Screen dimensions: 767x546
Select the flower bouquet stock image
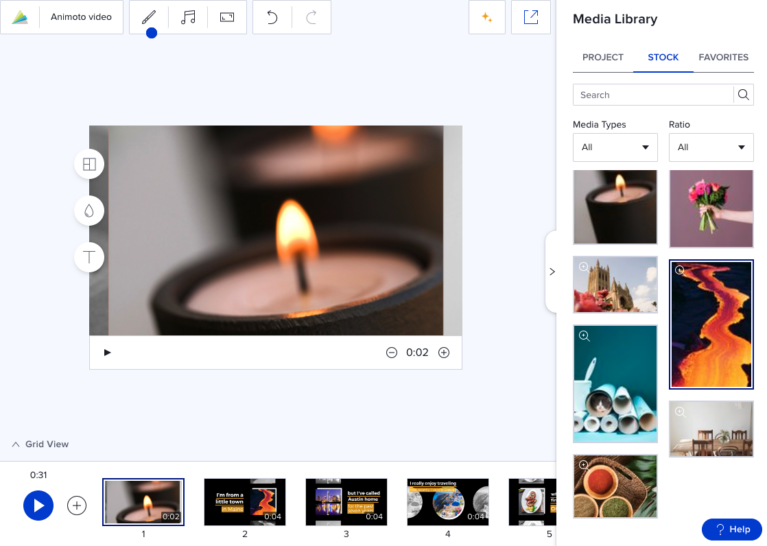(711, 209)
